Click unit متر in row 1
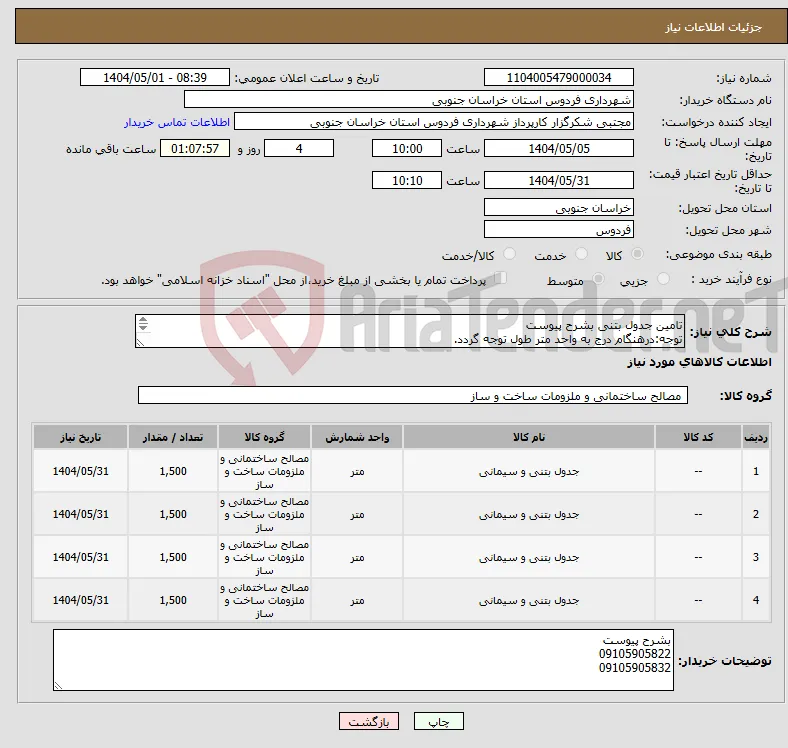788x748 pixels. [357, 472]
